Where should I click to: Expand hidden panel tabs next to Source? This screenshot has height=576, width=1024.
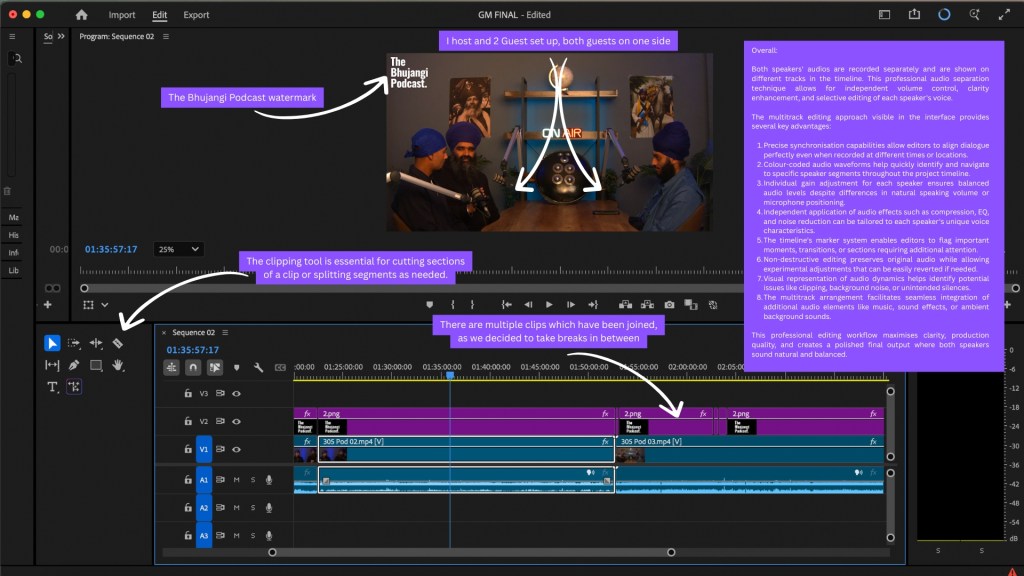(61, 36)
